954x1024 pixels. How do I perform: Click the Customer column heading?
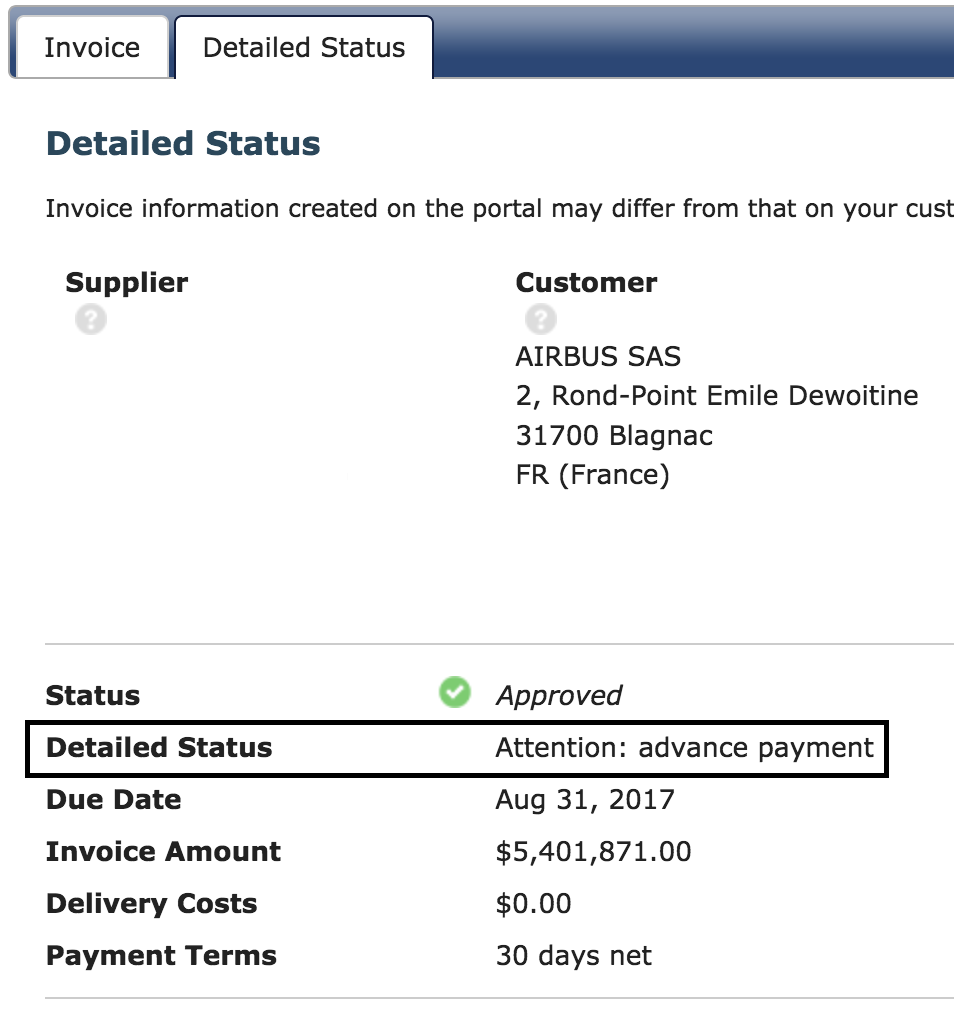586,283
